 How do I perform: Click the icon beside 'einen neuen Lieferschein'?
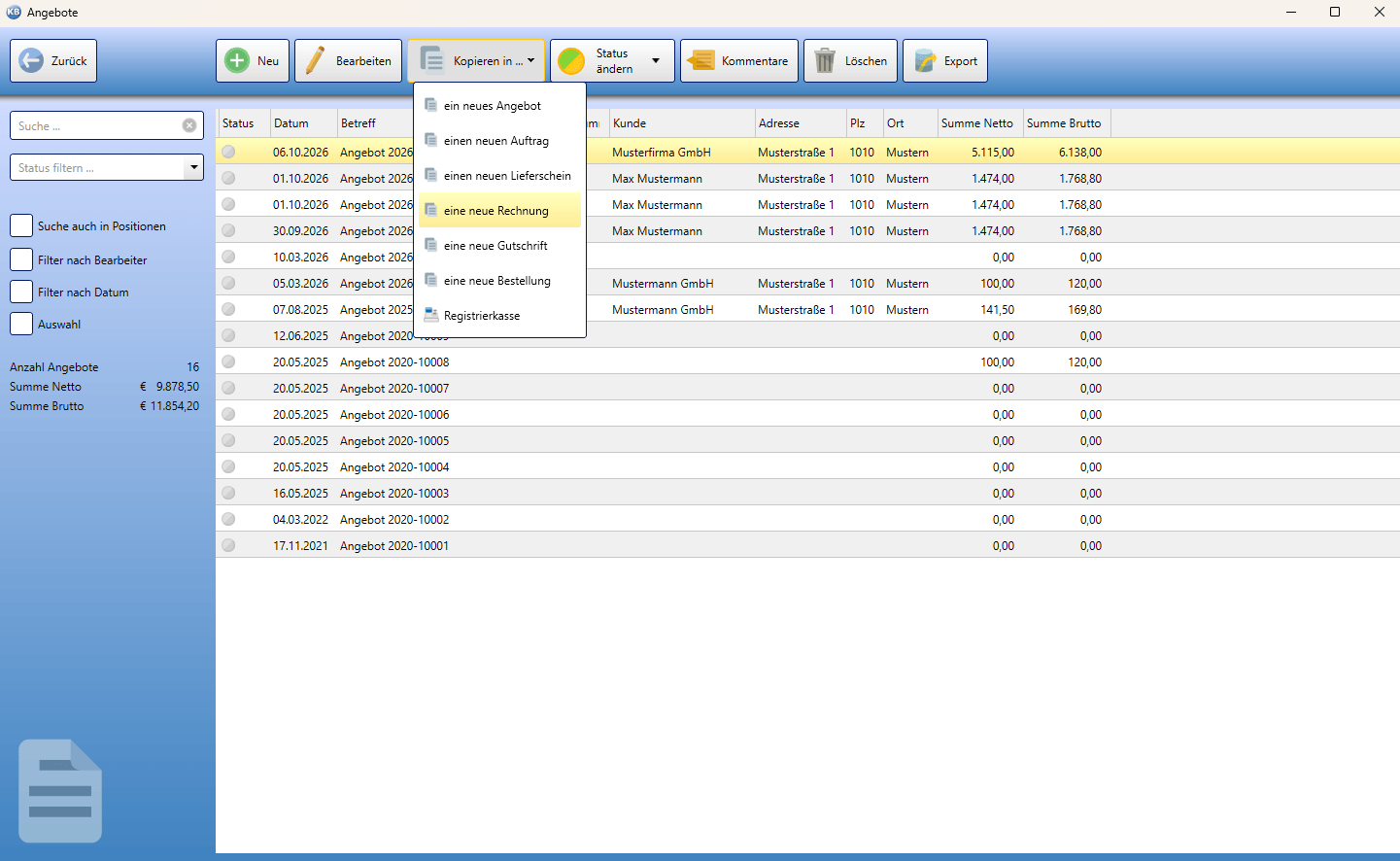point(430,175)
